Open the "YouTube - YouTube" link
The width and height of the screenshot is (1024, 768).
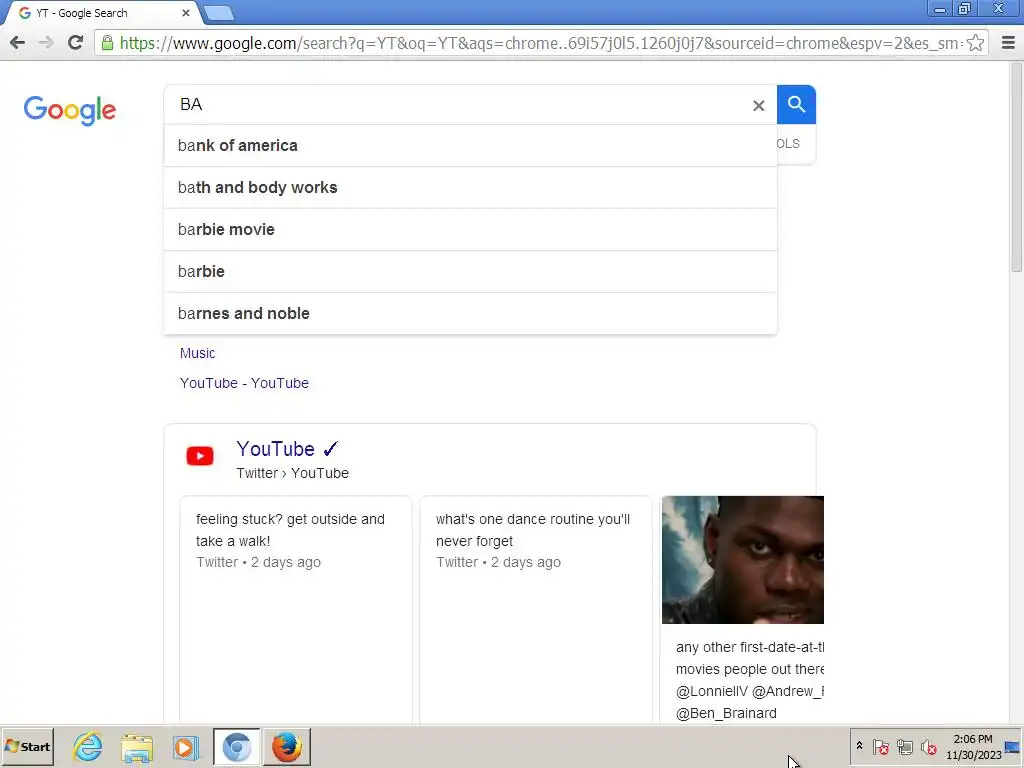[244, 383]
